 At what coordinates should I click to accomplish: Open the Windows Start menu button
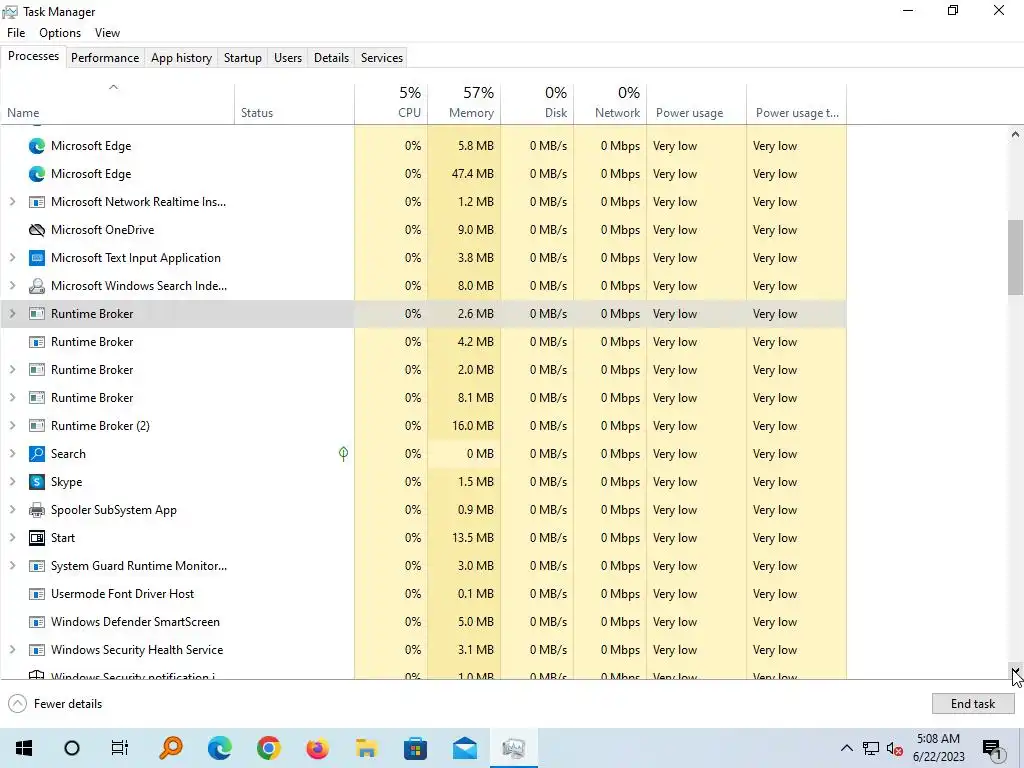24,748
